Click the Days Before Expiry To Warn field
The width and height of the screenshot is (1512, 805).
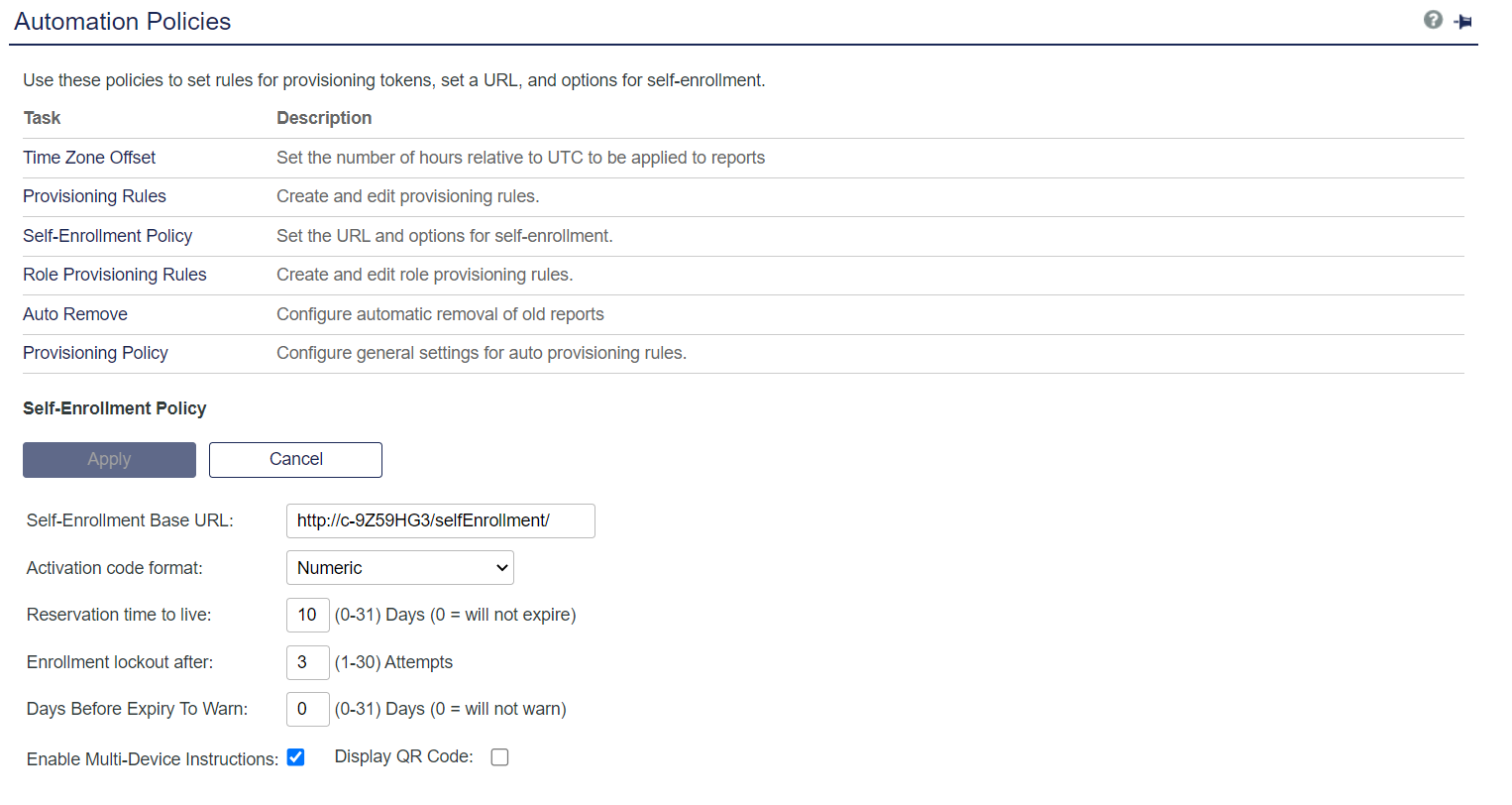tap(307, 709)
